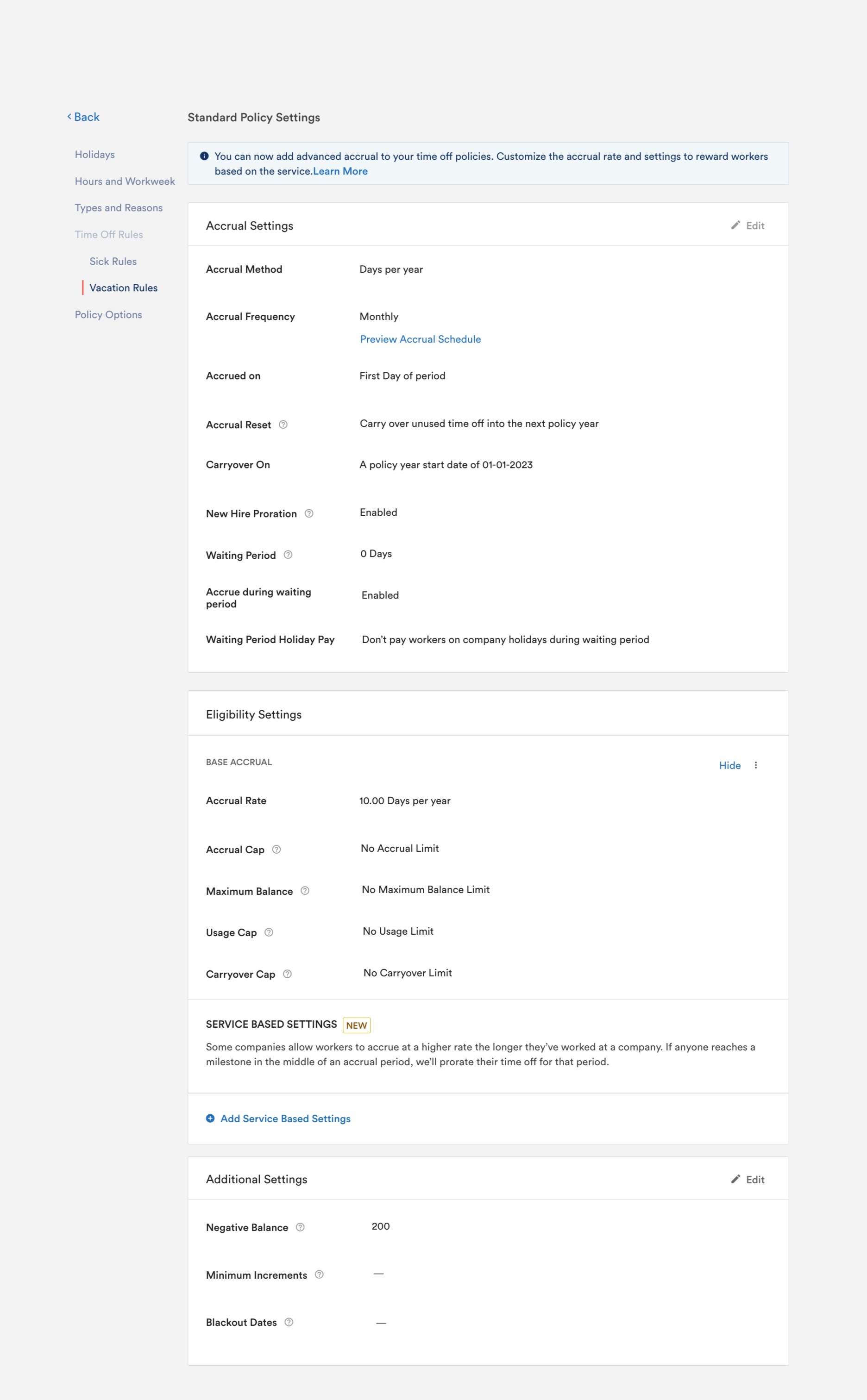Screen dimensions: 867x1400
Task: Click the Minimum Increments help icon
Action: point(320,1275)
